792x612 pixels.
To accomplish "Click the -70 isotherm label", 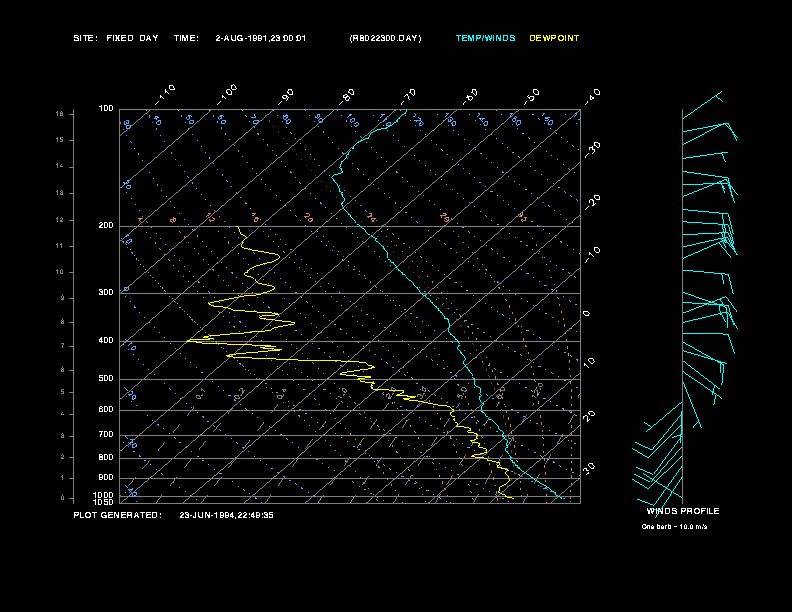I will click(x=408, y=96).
